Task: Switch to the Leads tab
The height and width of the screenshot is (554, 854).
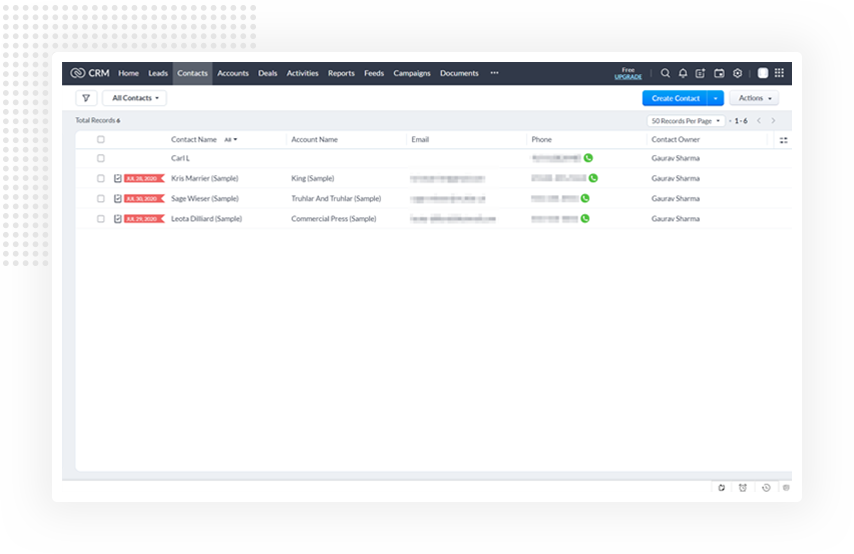Action: point(158,73)
